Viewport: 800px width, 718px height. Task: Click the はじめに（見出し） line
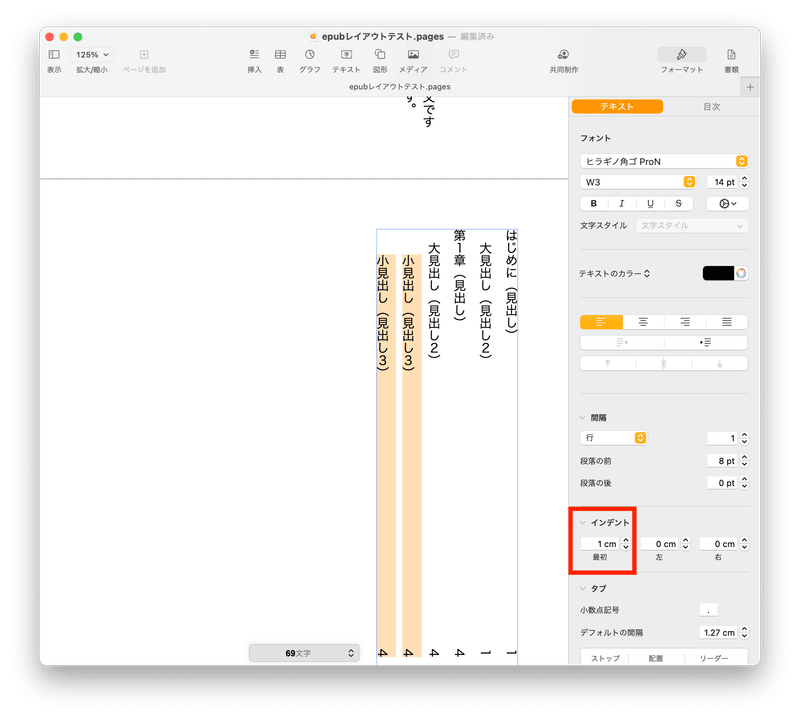pos(511,282)
